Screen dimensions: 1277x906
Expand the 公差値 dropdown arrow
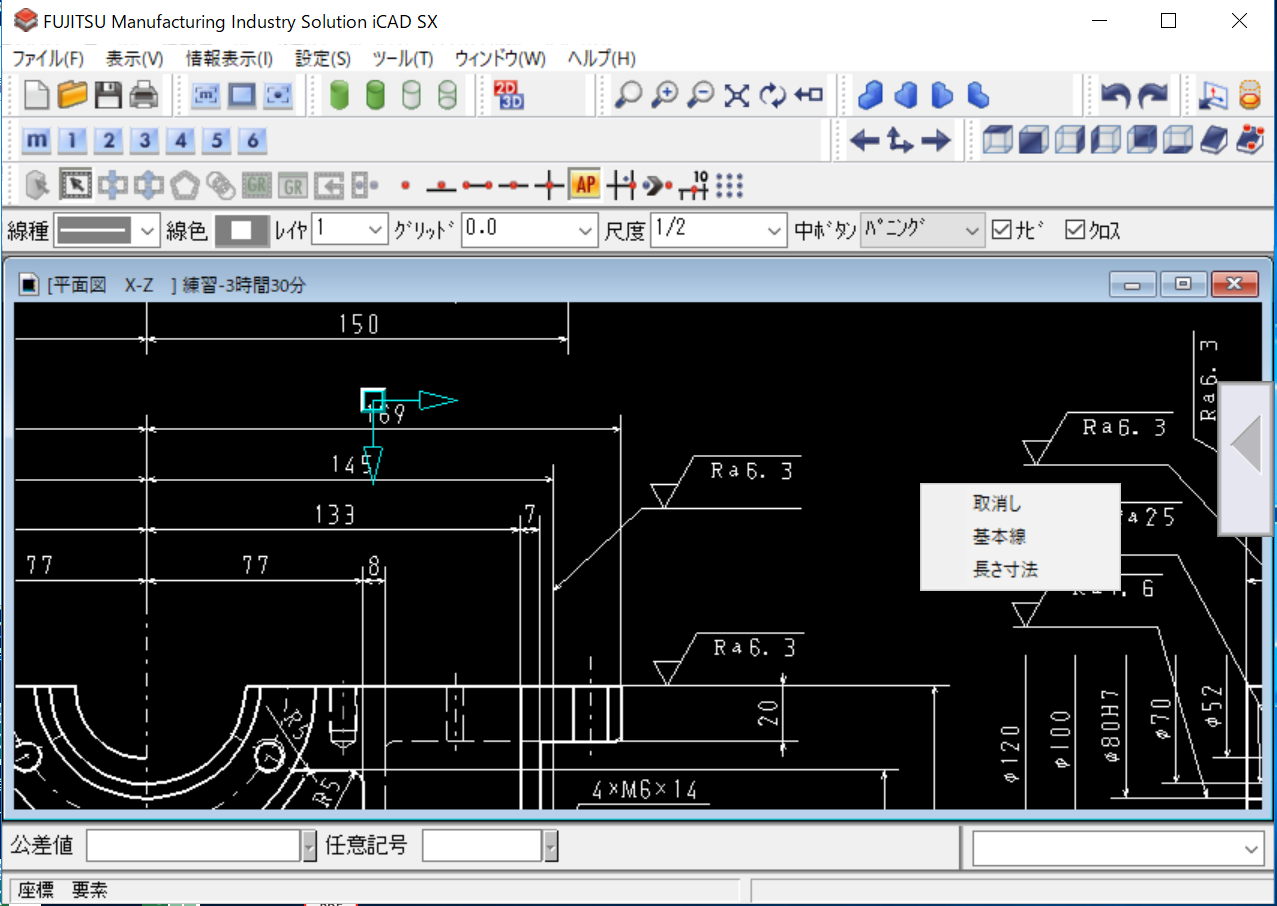[x=309, y=846]
